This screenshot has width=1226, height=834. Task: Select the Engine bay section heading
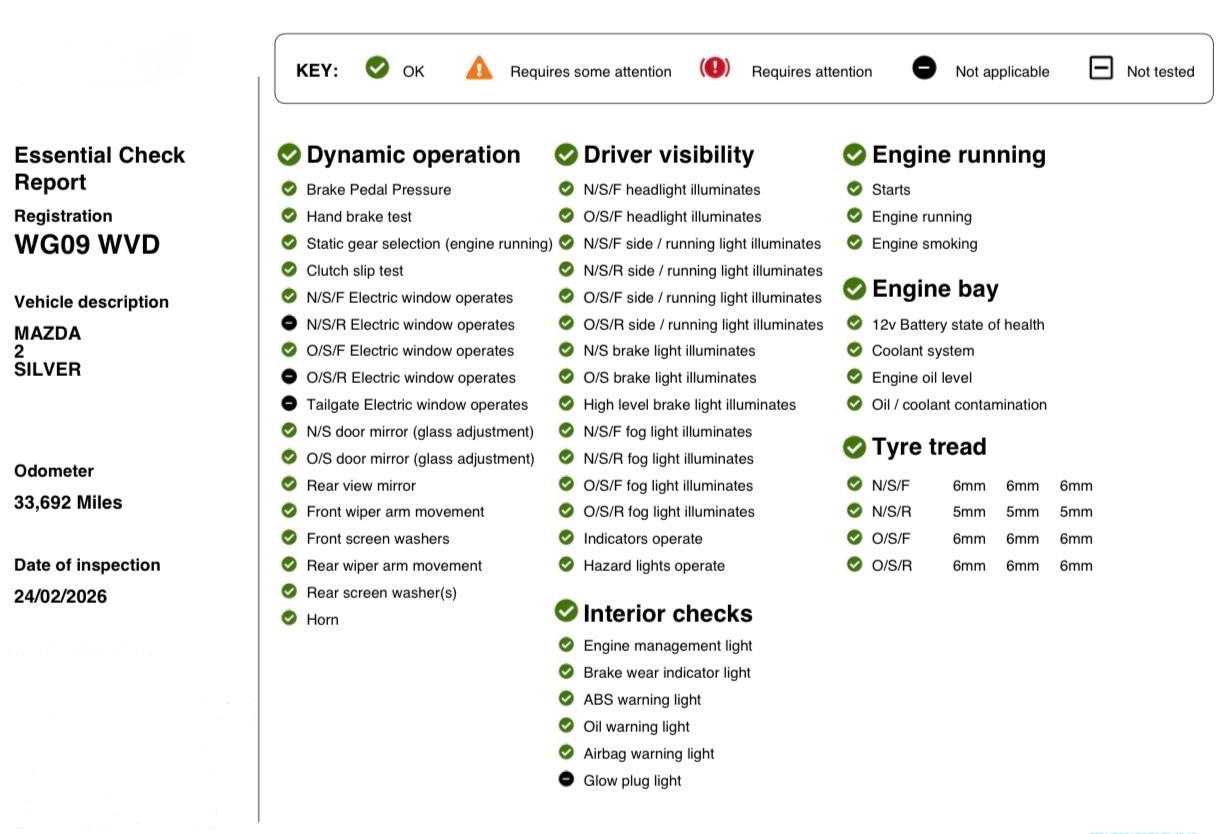pyautogui.click(x=934, y=289)
